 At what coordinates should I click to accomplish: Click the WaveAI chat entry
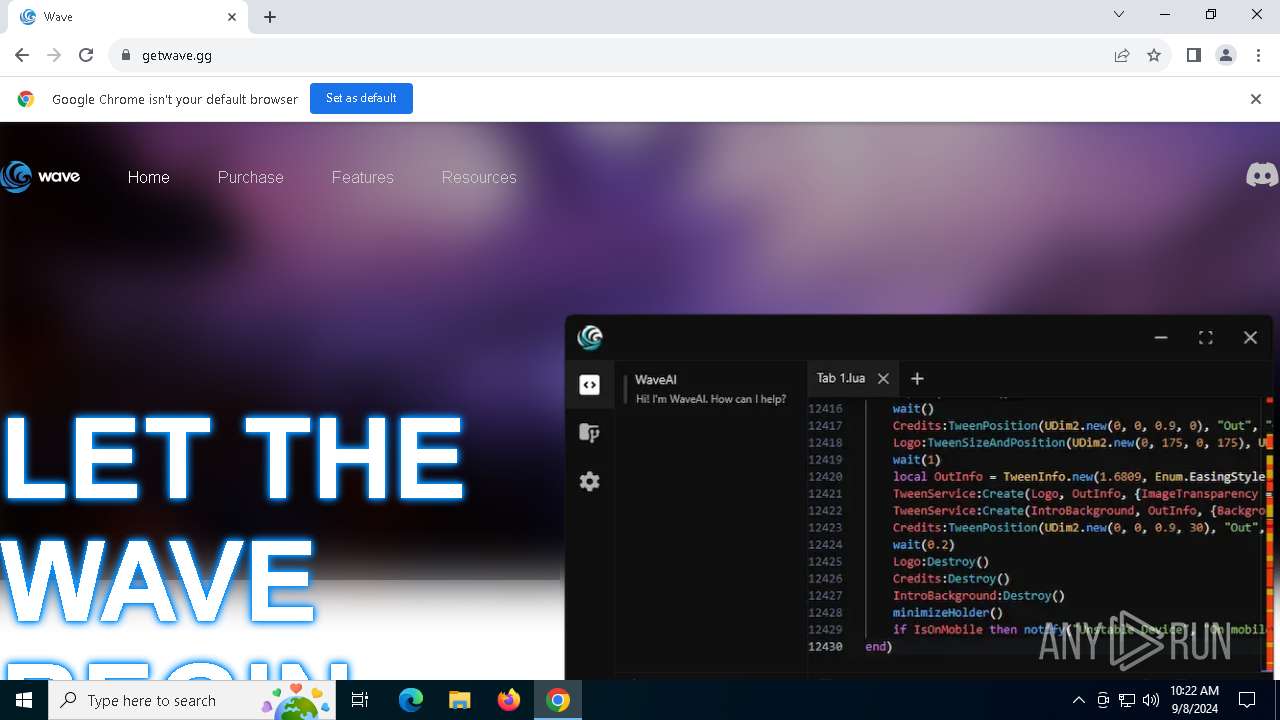(710, 389)
